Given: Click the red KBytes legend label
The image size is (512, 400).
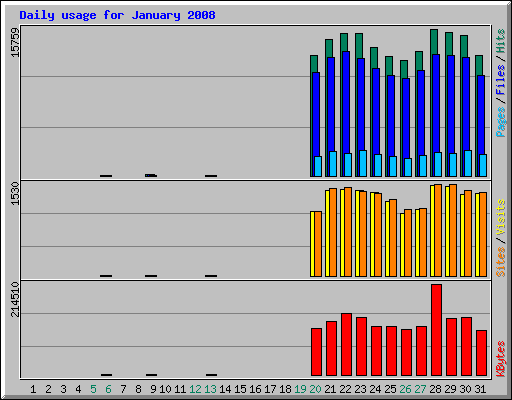Looking at the screenshot, I should (x=500, y=359).
